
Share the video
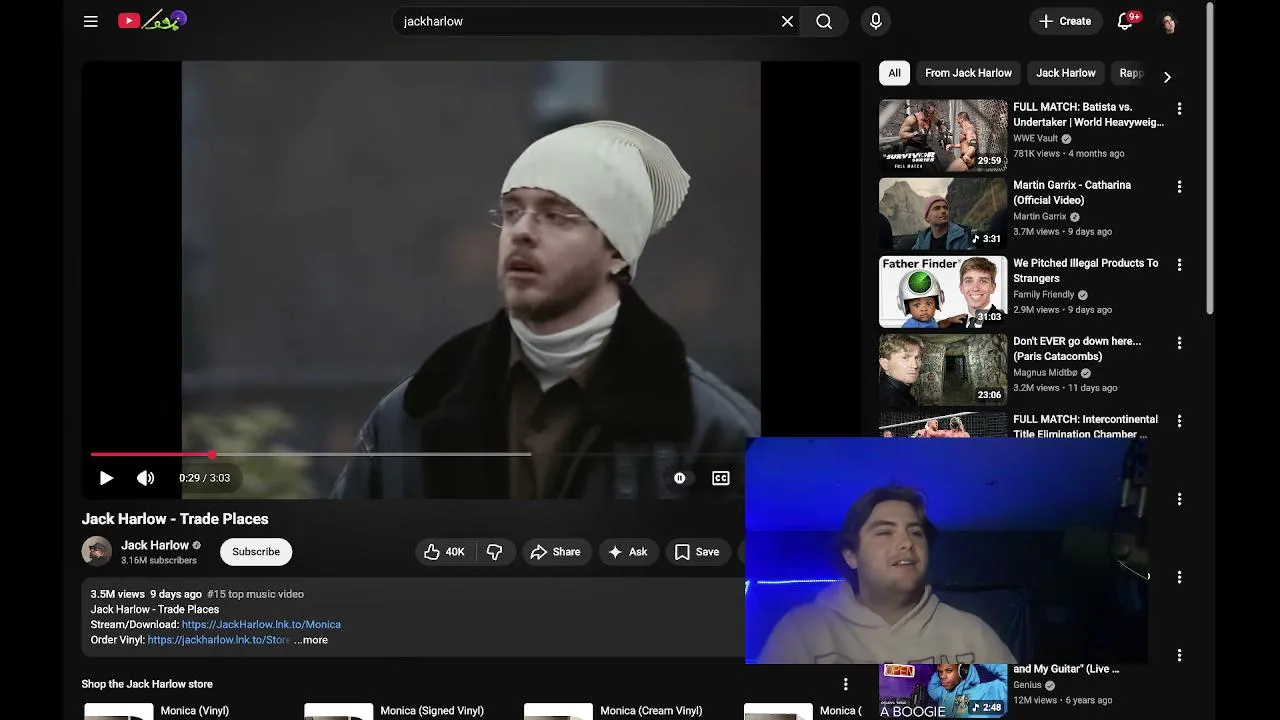click(x=555, y=552)
